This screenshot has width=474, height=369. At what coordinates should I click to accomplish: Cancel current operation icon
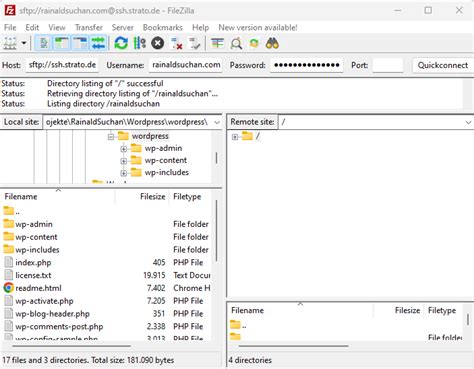158,43
